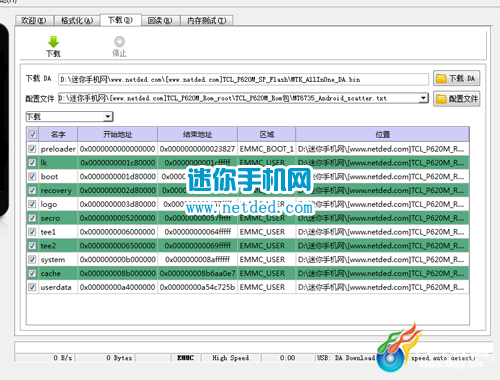The image size is (500, 380).
Task: Uncheck the preloader partition checkbox
Action: pos(32,149)
